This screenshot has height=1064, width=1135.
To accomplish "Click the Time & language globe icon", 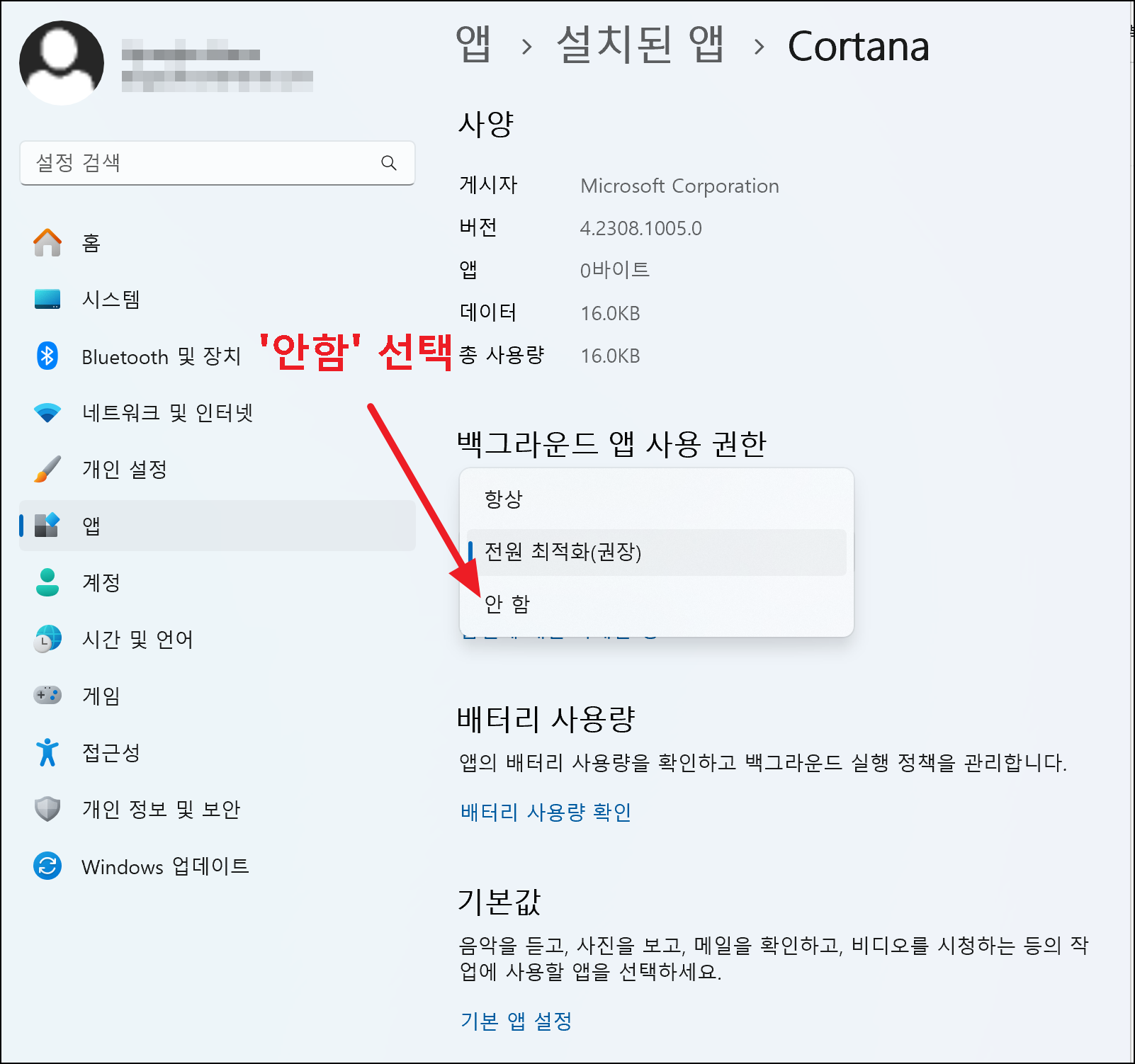I will click(x=47, y=639).
